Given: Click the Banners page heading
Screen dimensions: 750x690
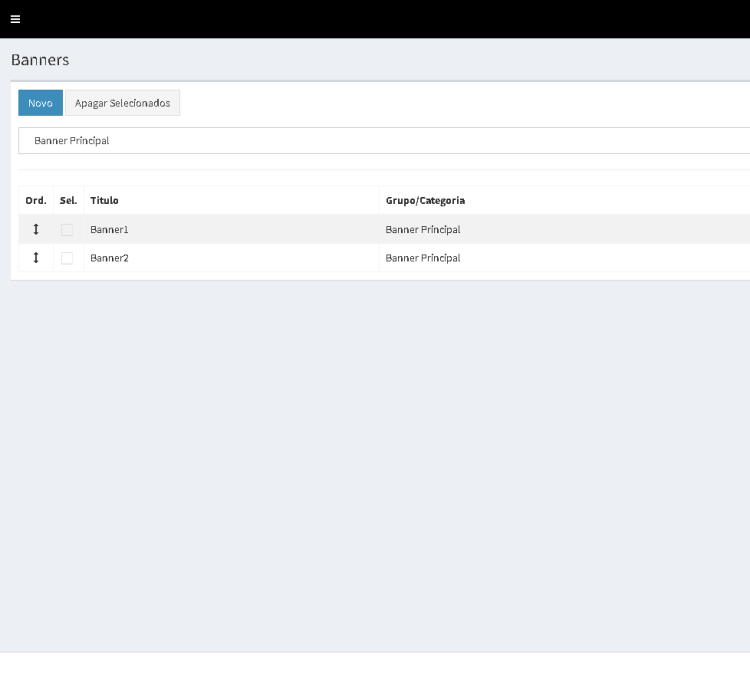Looking at the screenshot, I should point(40,60).
